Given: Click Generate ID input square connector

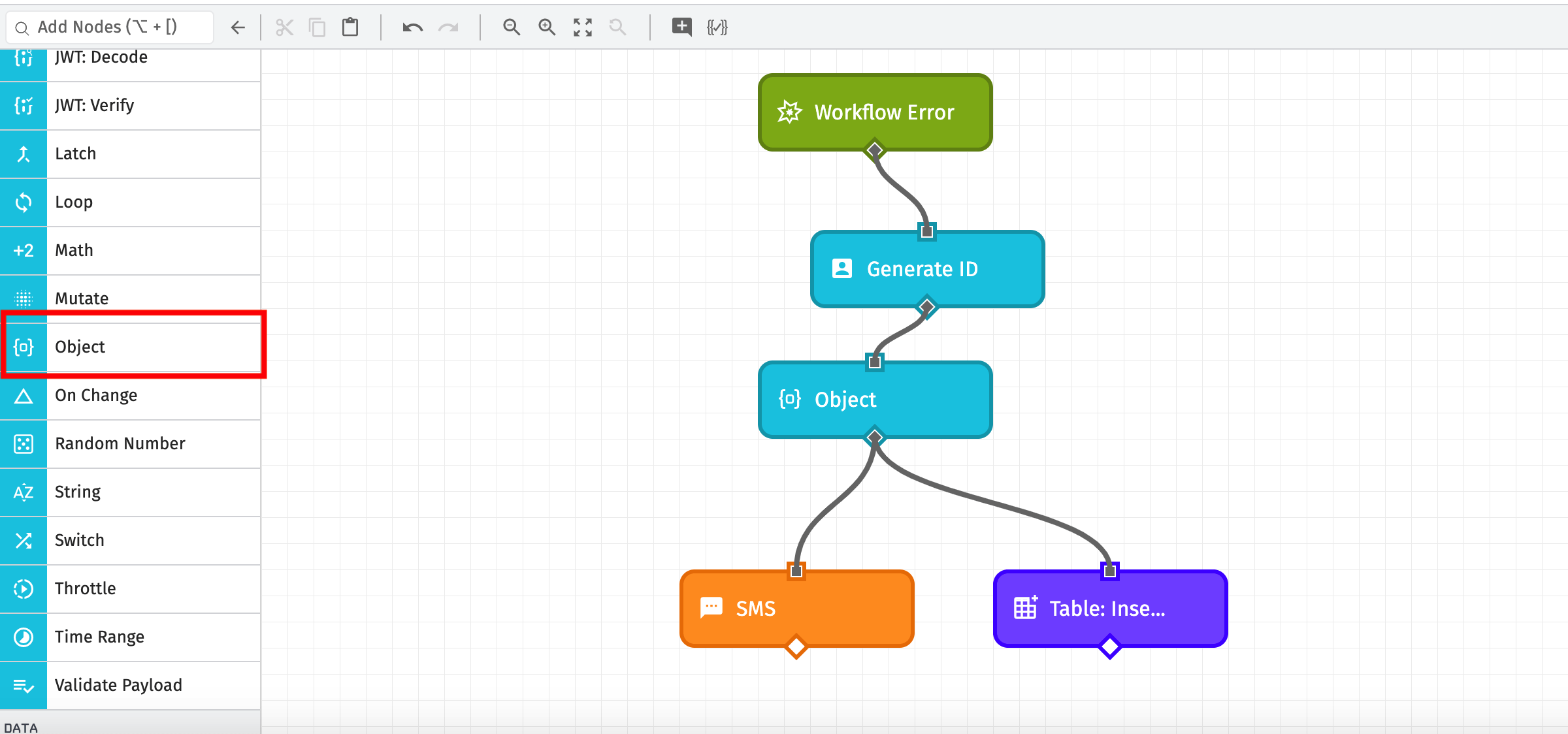Looking at the screenshot, I should coord(927,231).
